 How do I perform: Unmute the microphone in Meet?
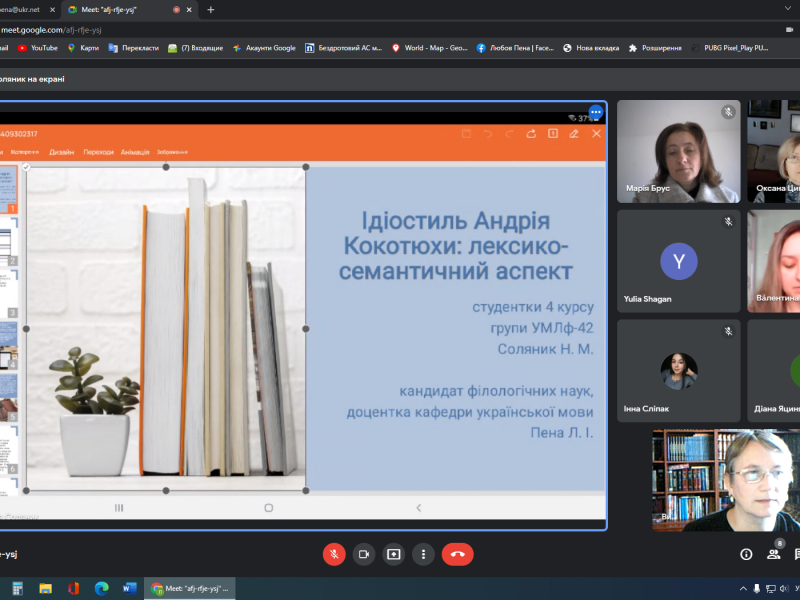click(333, 554)
